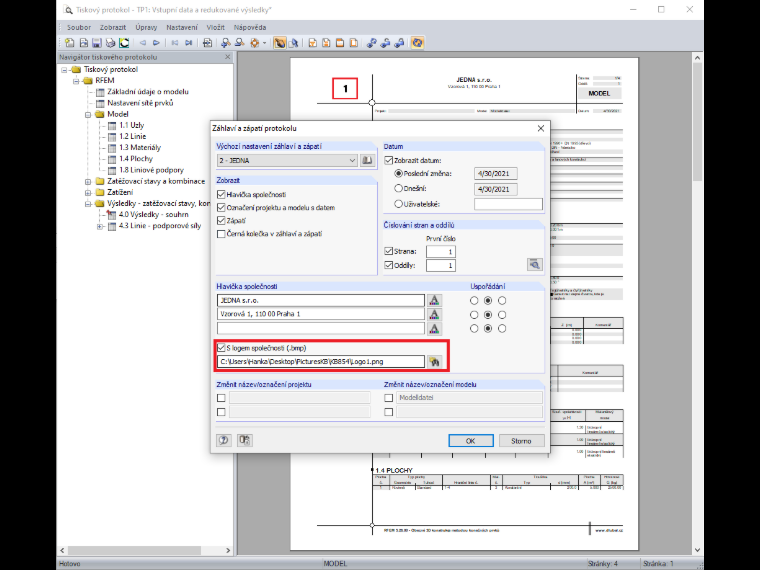The image size is (760, 570).
Task: Toggle Zobrazit datum checkbox
Action: [389, 160]
